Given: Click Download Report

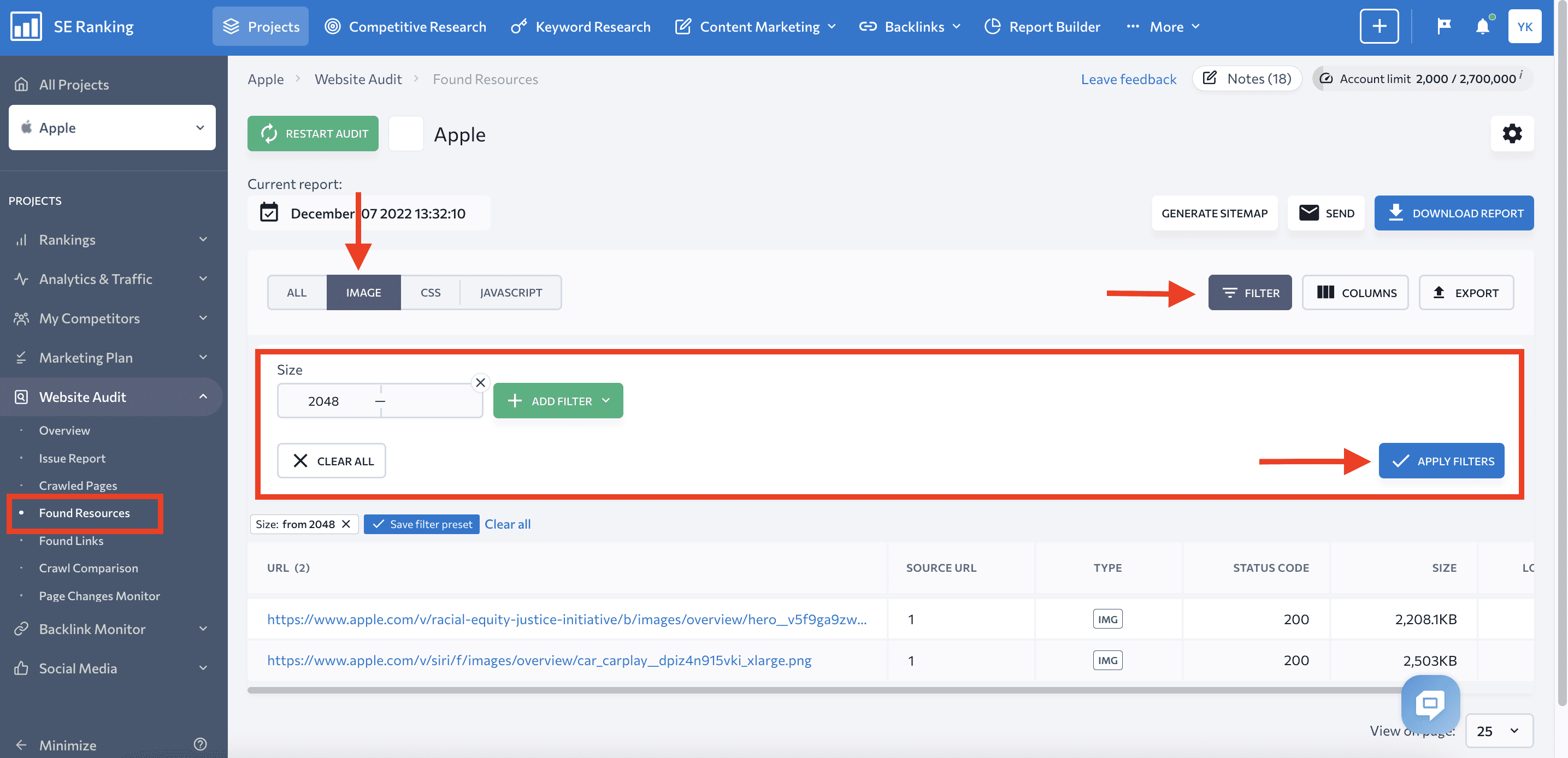Looking at the screenshot, I should tap(1454, 213).
